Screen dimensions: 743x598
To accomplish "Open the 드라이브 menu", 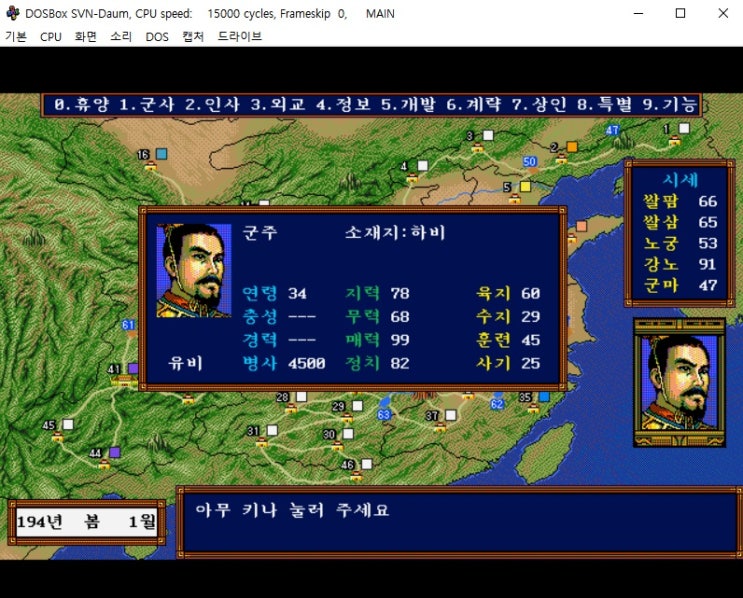I will (x=240, y=36).
